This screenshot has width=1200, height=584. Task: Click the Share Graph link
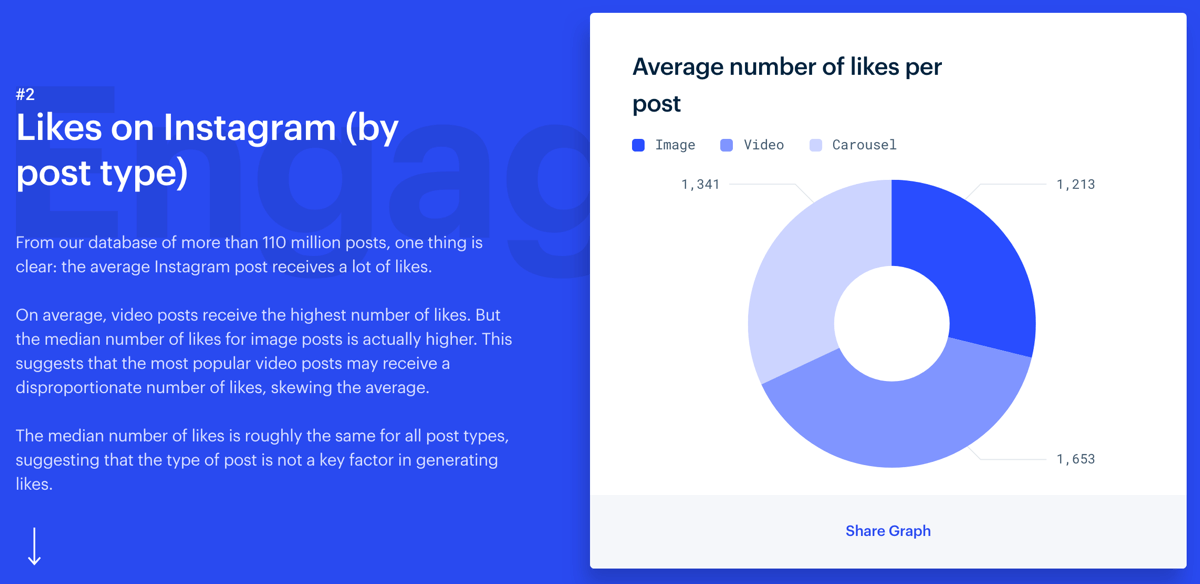pos(888,531)
